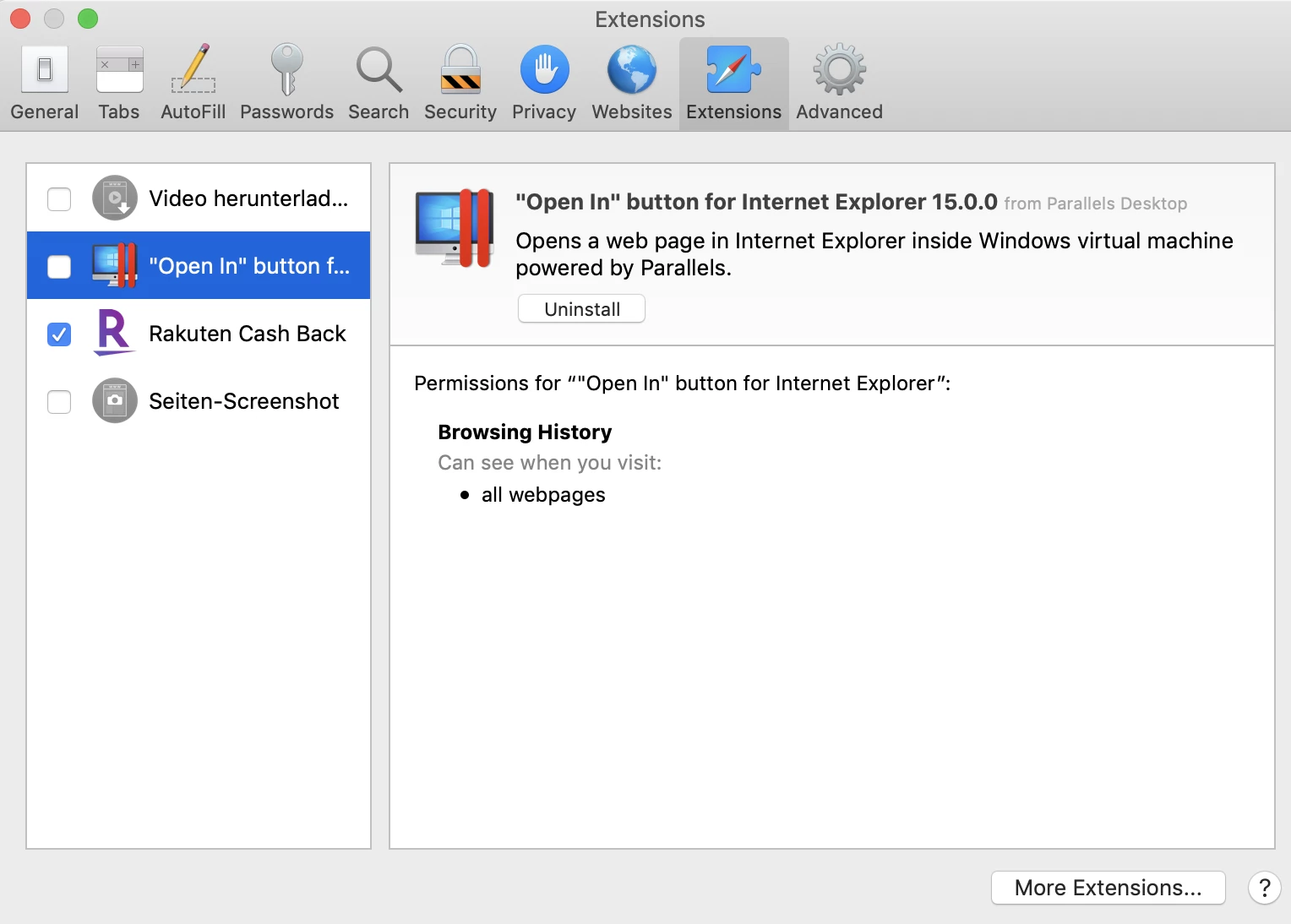Select the Extensions puzzle icon

[x=734, y=69]
